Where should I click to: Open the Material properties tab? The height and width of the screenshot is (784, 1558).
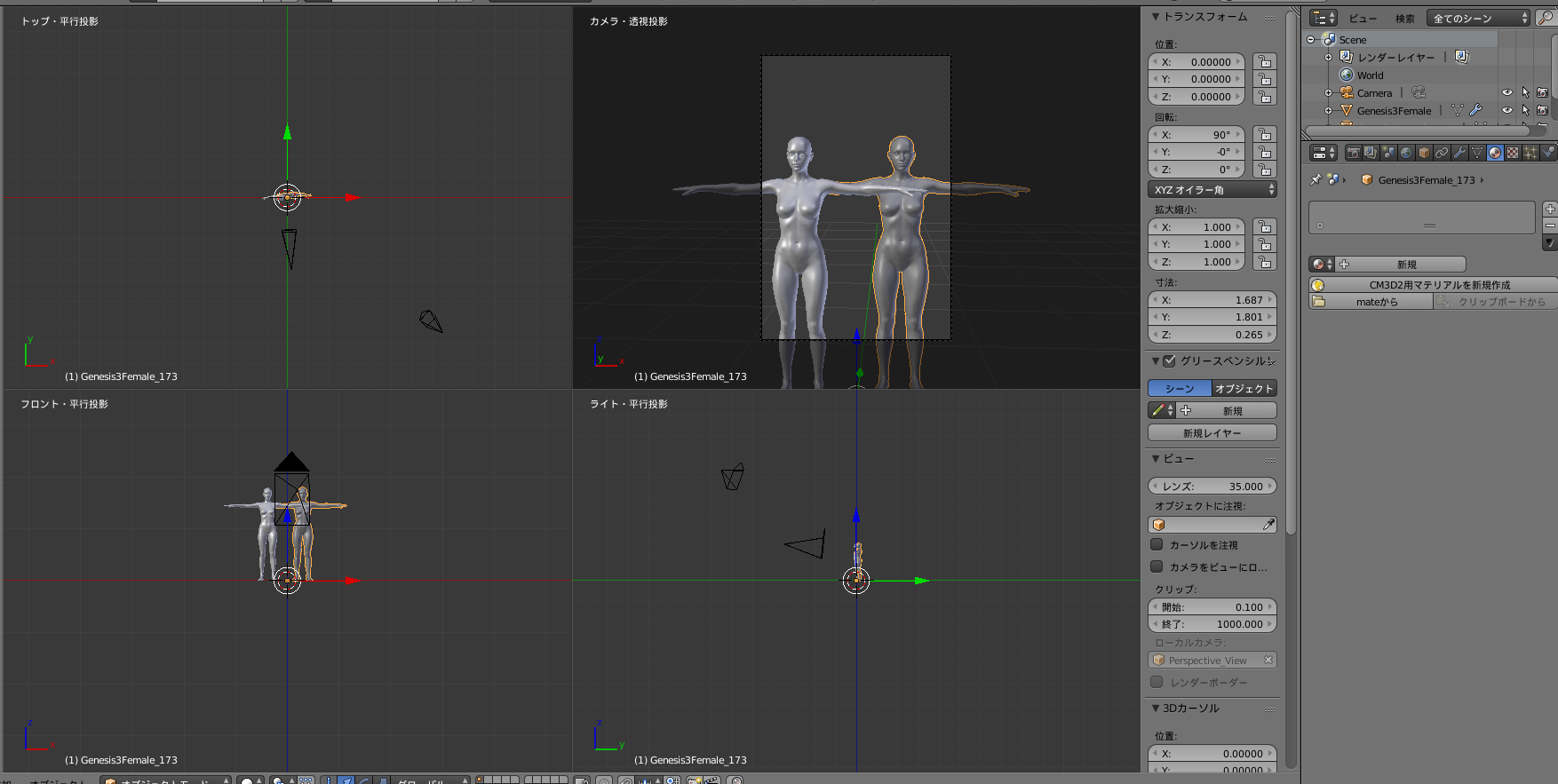(1495, 153)
